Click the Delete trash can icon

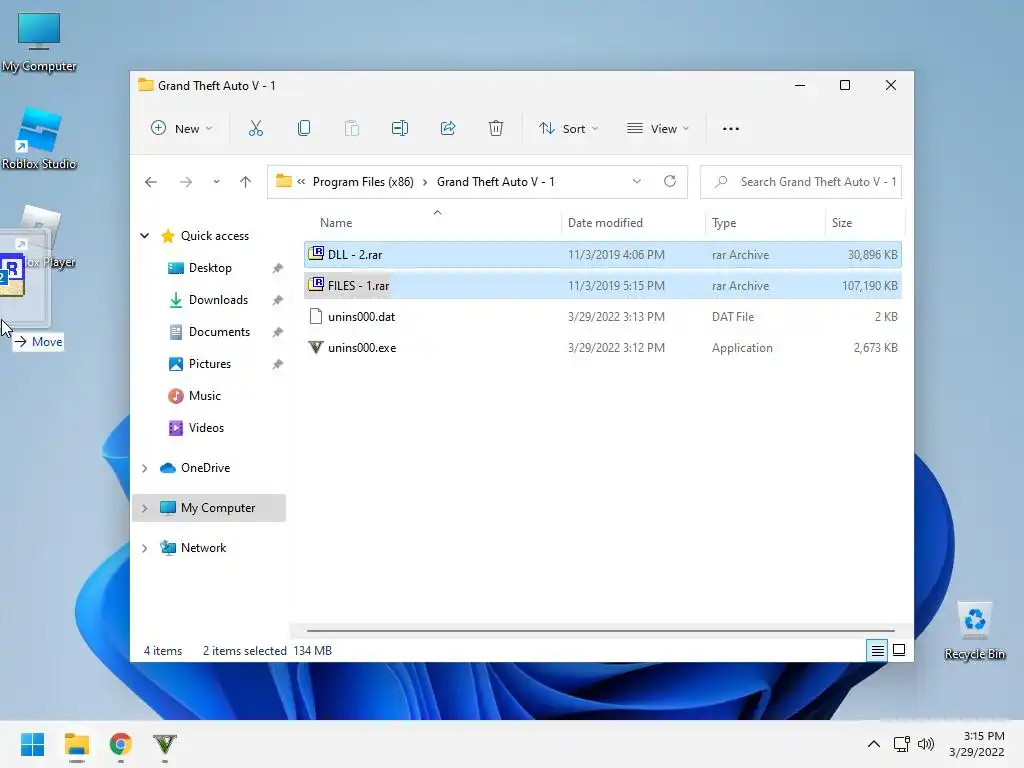click(496, 129)
